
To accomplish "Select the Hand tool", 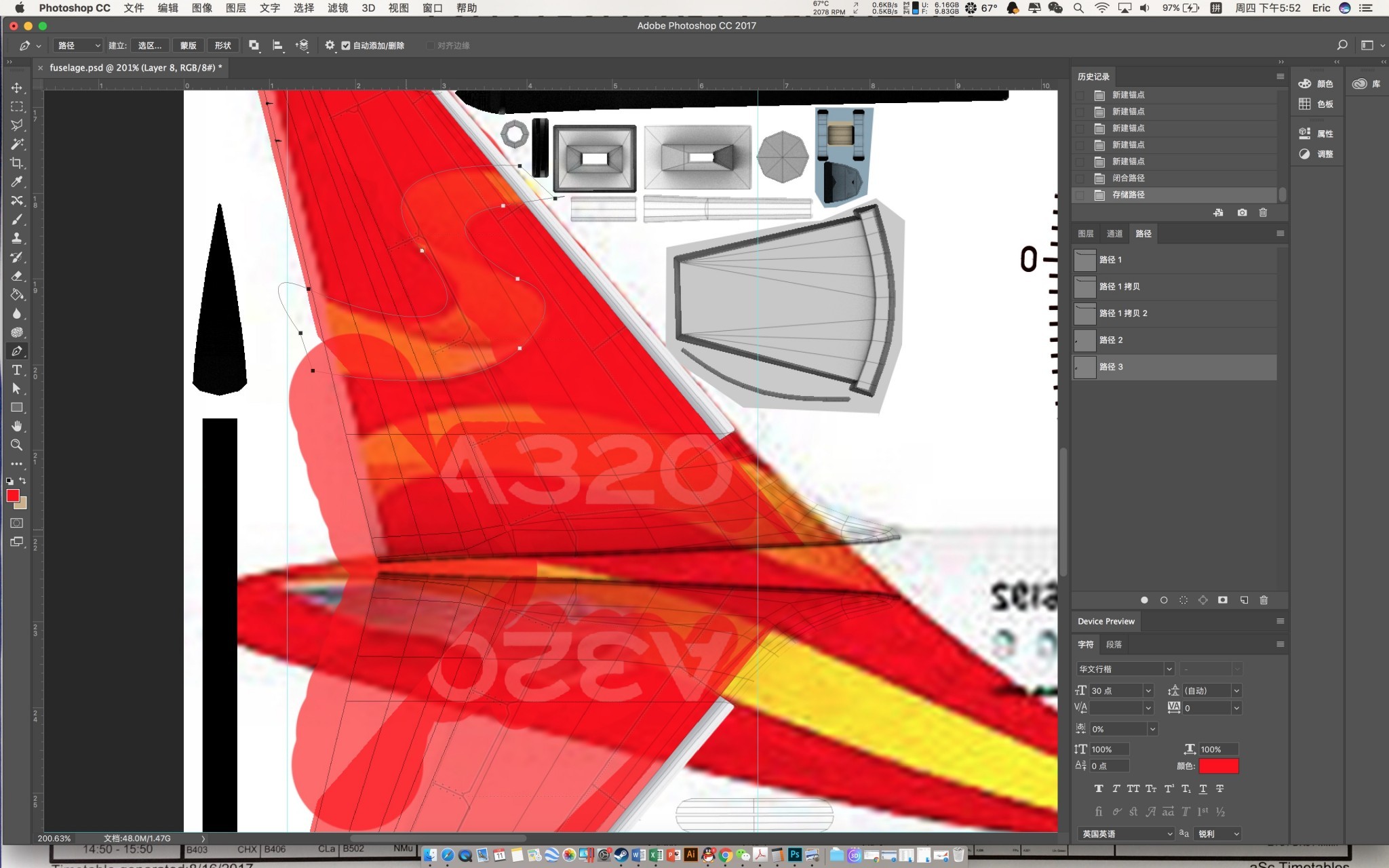I will 17,426.
